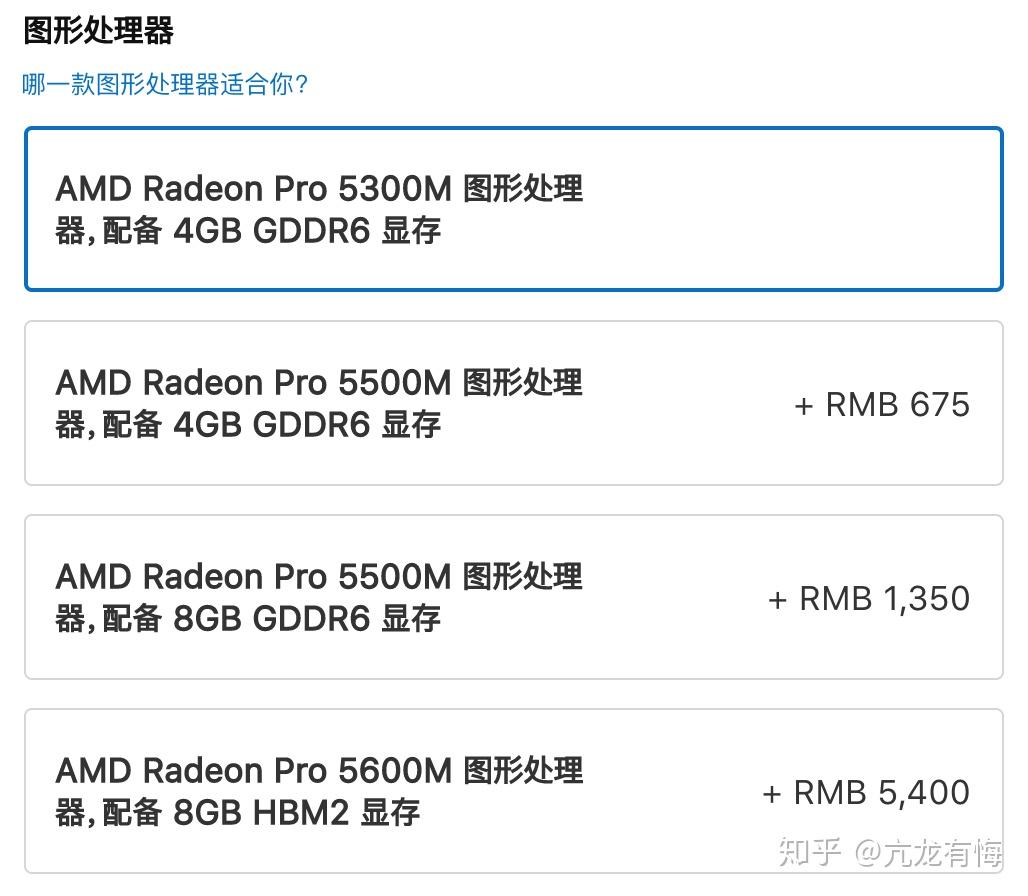Click "4GB GDDR6 显存" in the RMB 675 card
This screenshot has height=896, width=1028.
point(307,425)
